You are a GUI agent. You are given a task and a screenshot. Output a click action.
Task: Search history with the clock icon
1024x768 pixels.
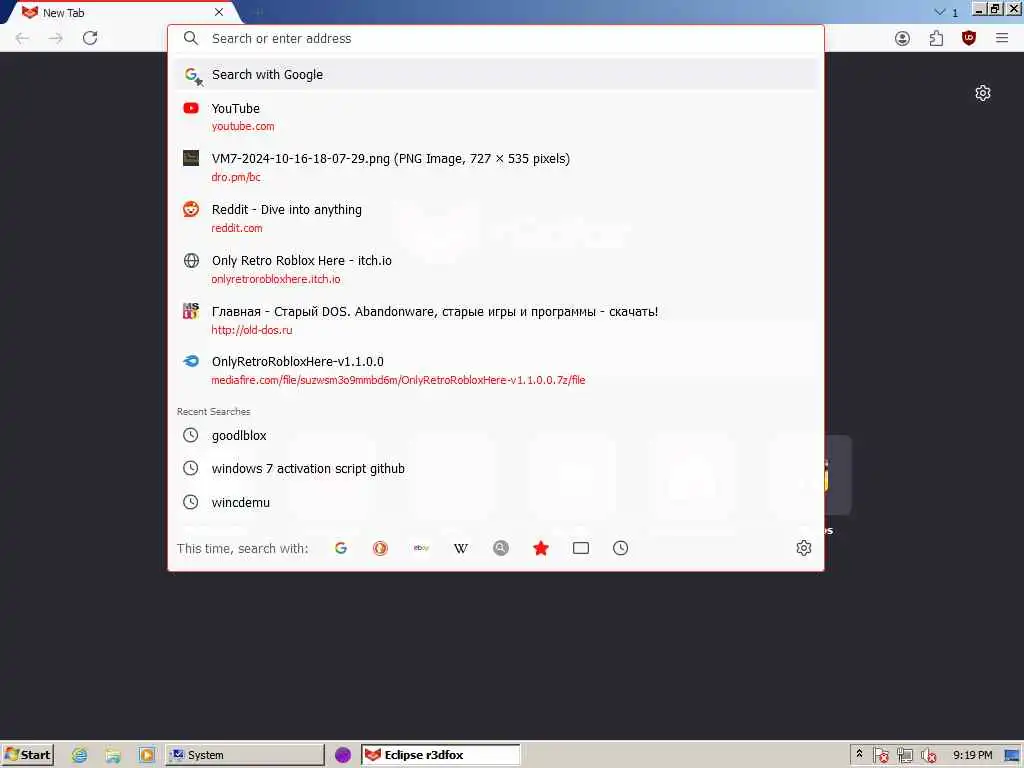point(620,548)
